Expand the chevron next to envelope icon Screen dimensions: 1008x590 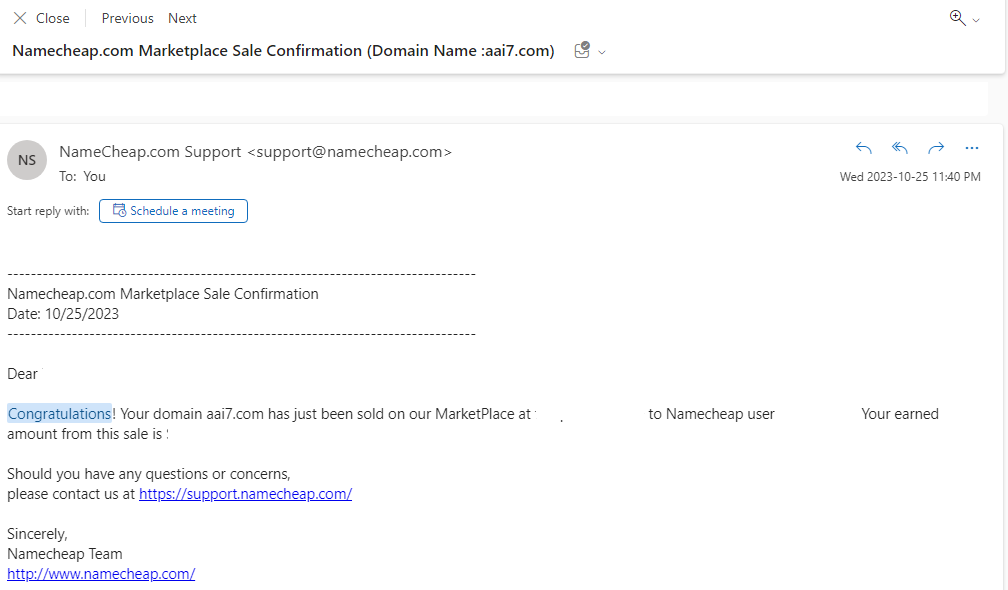click(602, 52)
